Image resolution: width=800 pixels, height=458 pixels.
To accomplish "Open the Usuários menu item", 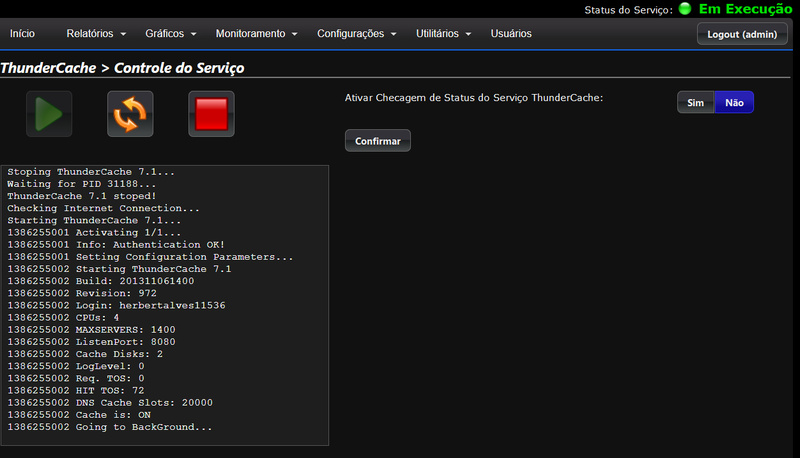I will 511,33.
